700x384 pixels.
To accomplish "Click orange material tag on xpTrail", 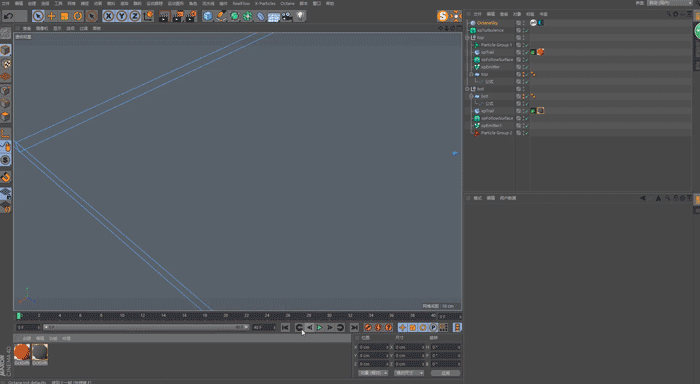I will point(540,52).
